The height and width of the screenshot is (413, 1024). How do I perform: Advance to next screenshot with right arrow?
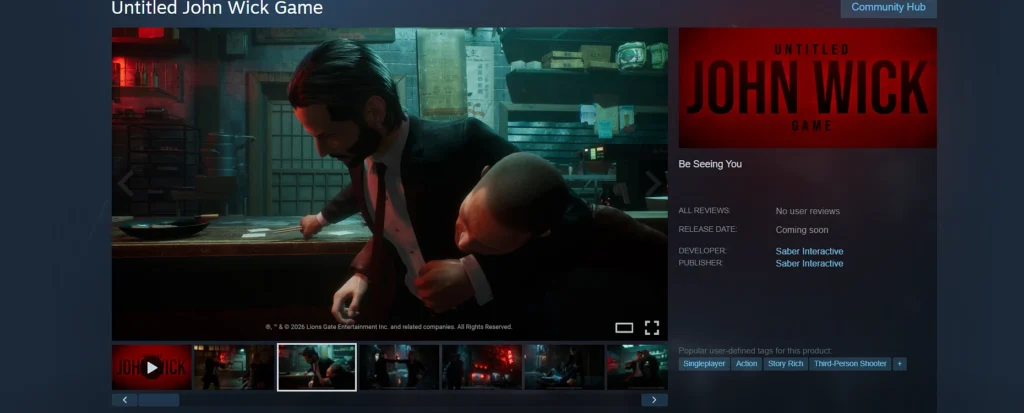click(x=654, y=184)
